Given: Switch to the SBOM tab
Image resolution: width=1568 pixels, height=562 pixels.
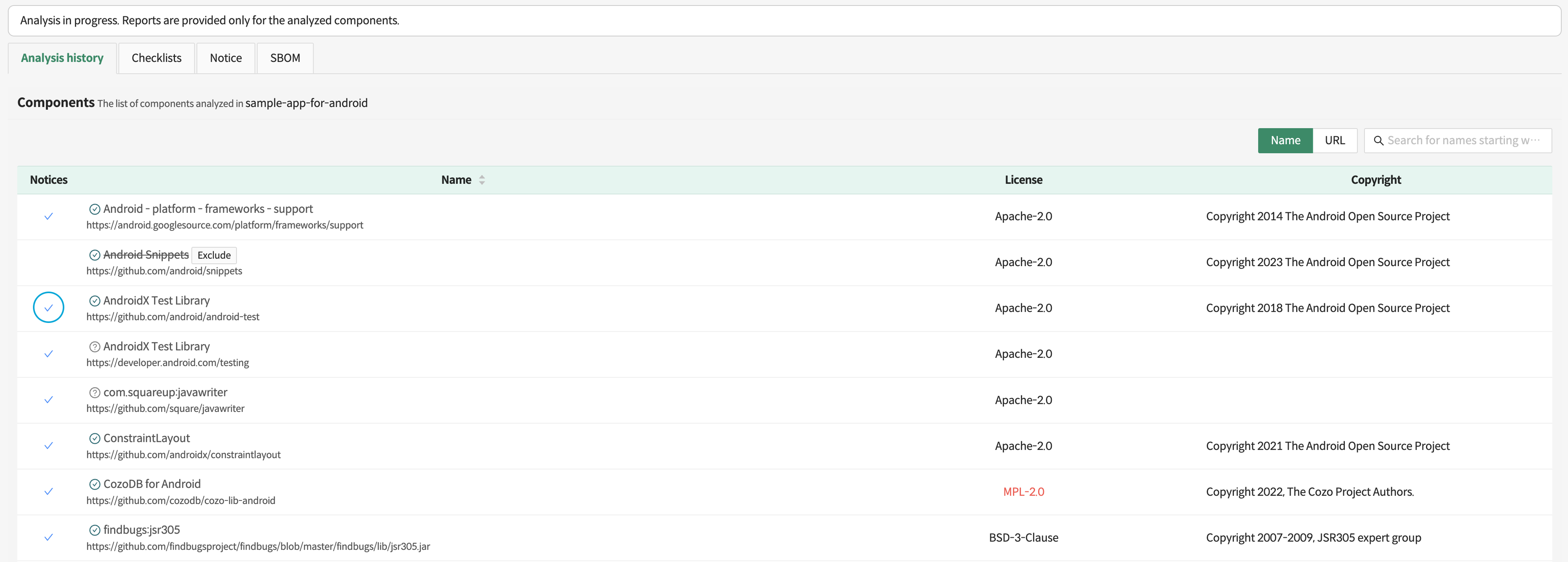Looking at the screenshot, I should point(285,58).
